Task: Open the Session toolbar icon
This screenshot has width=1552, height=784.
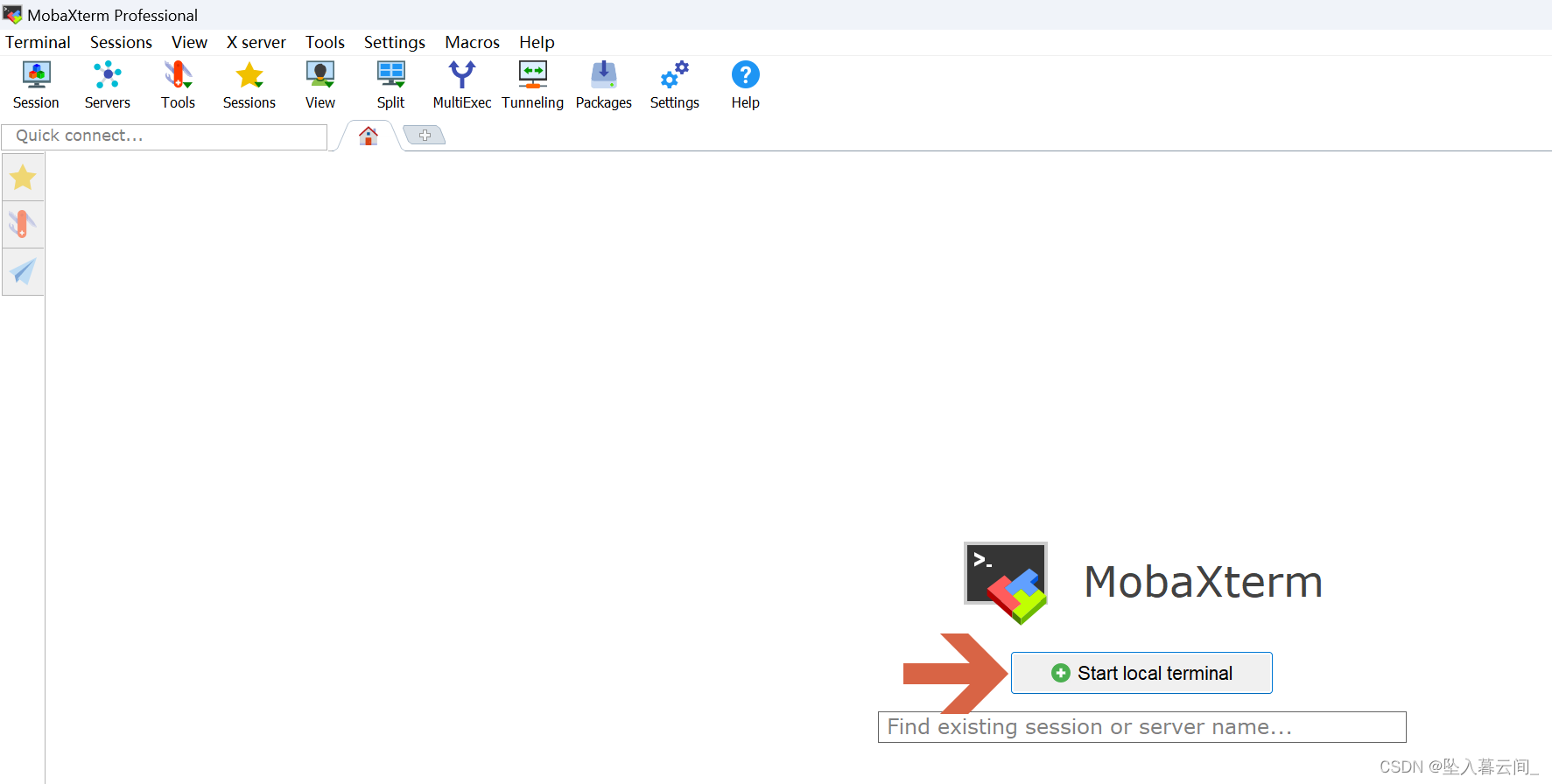Action: pos(36,85)
